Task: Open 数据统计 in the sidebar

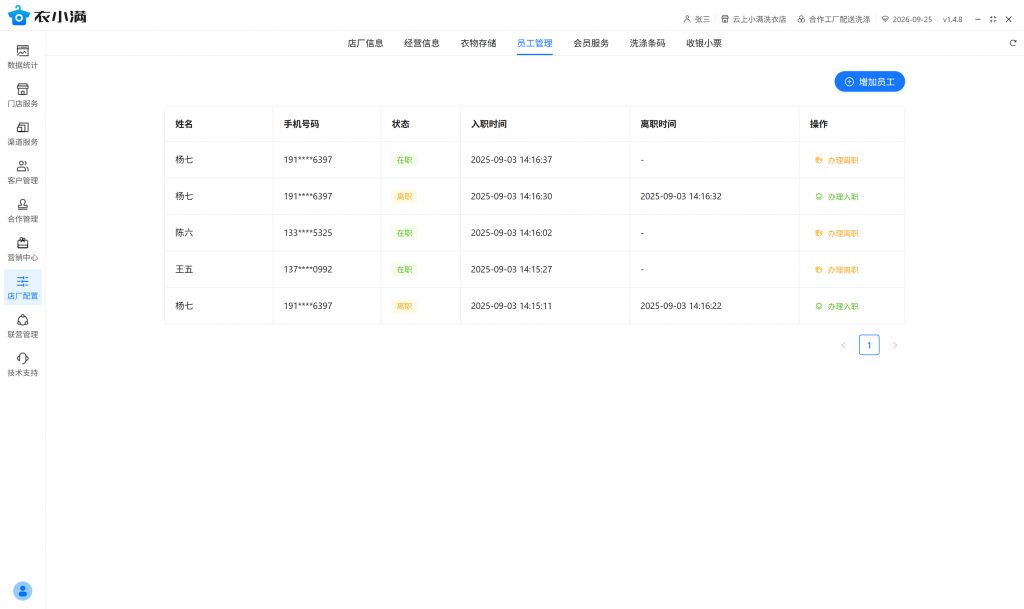Action: 22,56
